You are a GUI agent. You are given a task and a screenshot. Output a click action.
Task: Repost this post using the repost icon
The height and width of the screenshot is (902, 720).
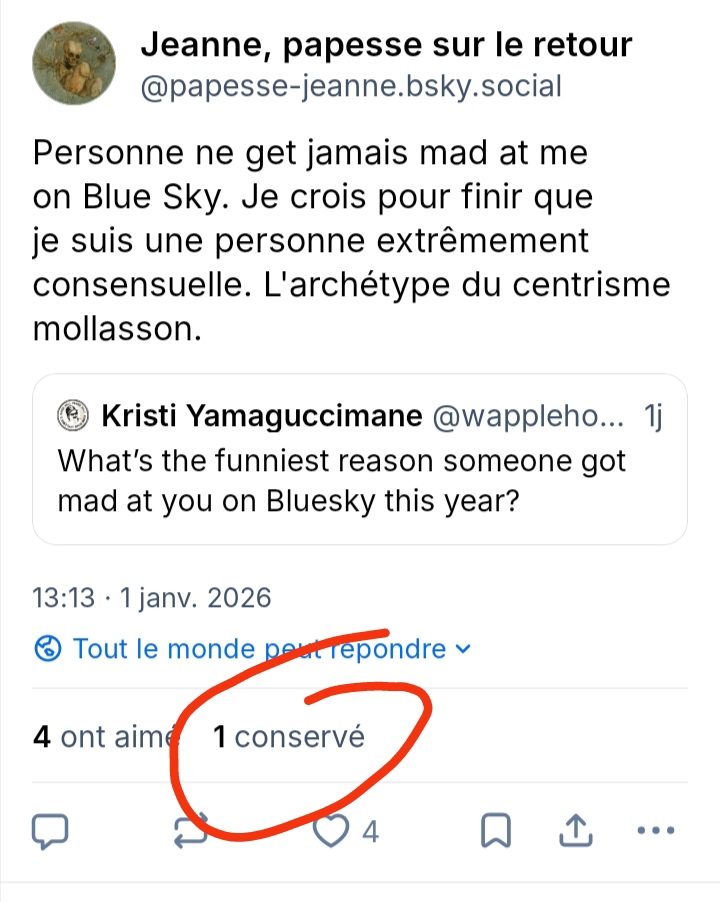pos(192,830)
